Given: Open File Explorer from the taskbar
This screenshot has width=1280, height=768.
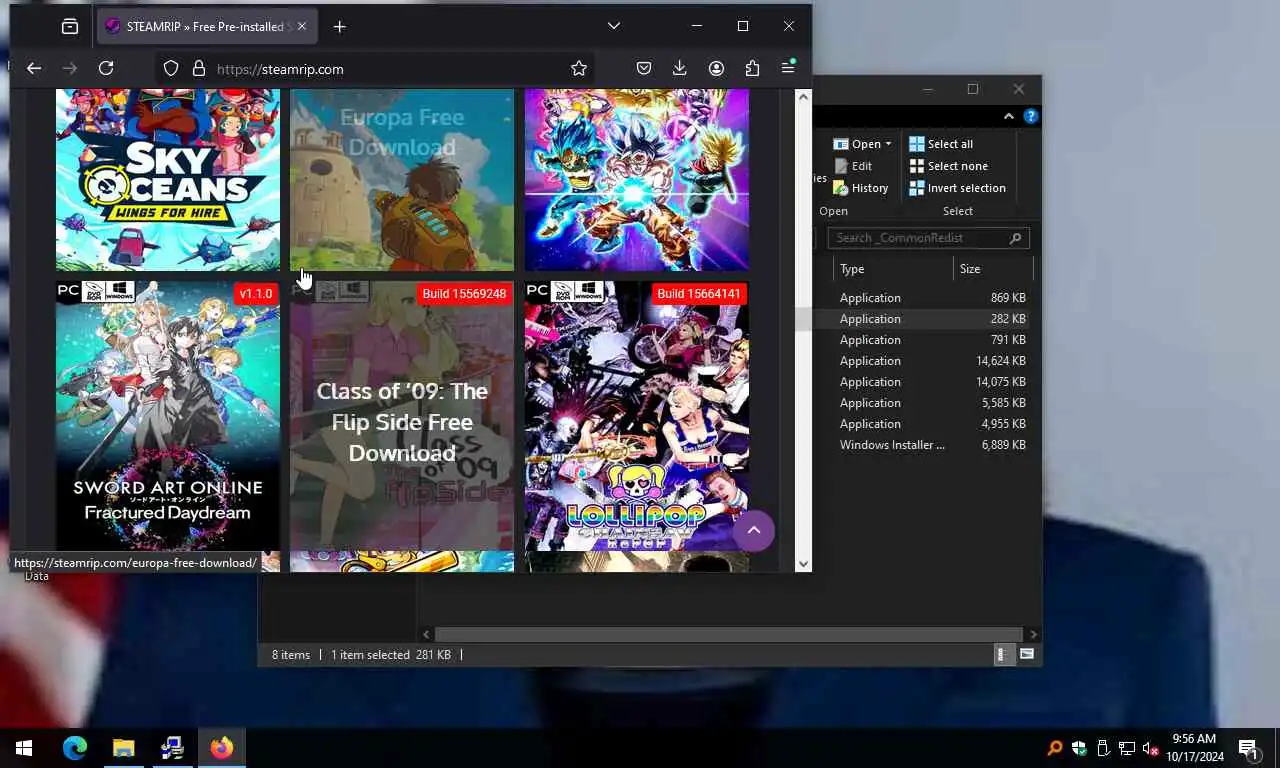Looking at the screenshot, I should pyautogui.click(x=123, y=748).
